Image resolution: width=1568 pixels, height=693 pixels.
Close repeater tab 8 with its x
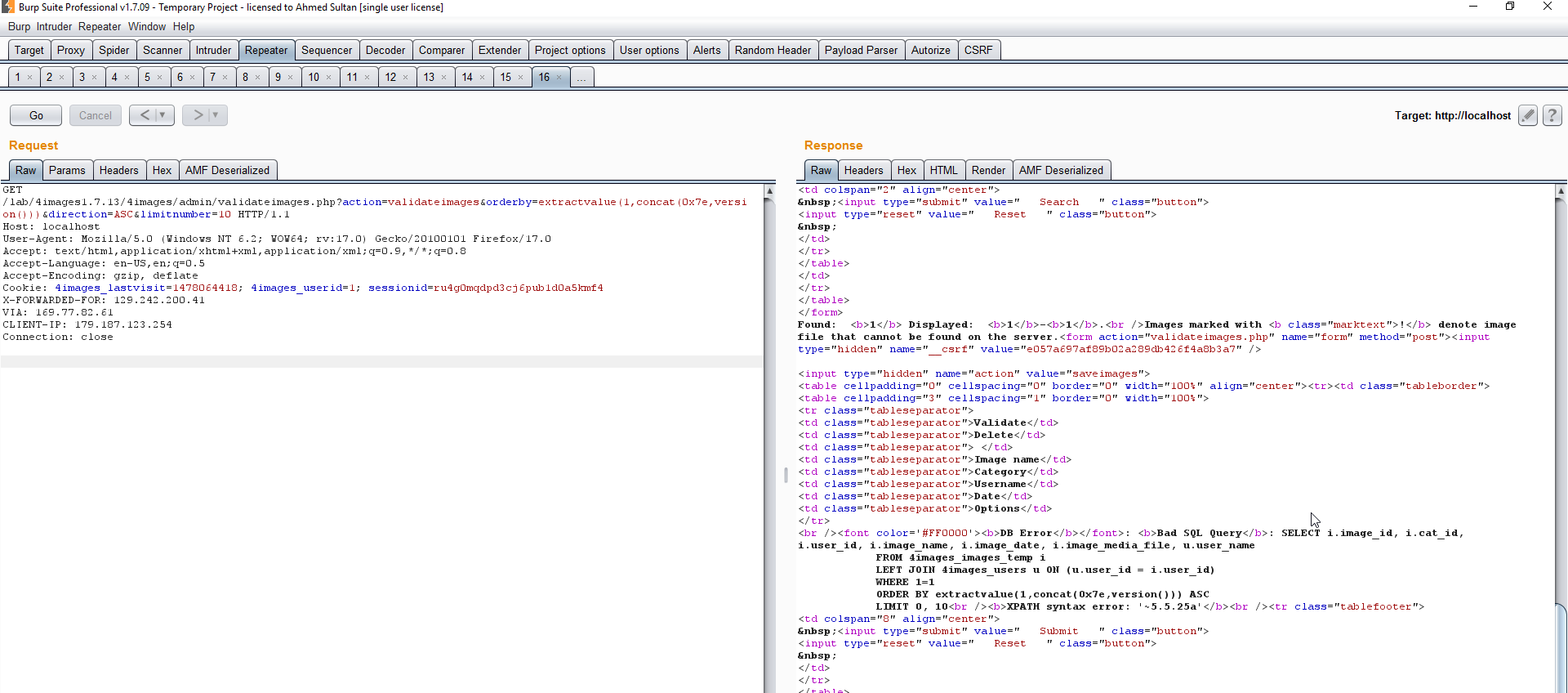tap(258, 78)
